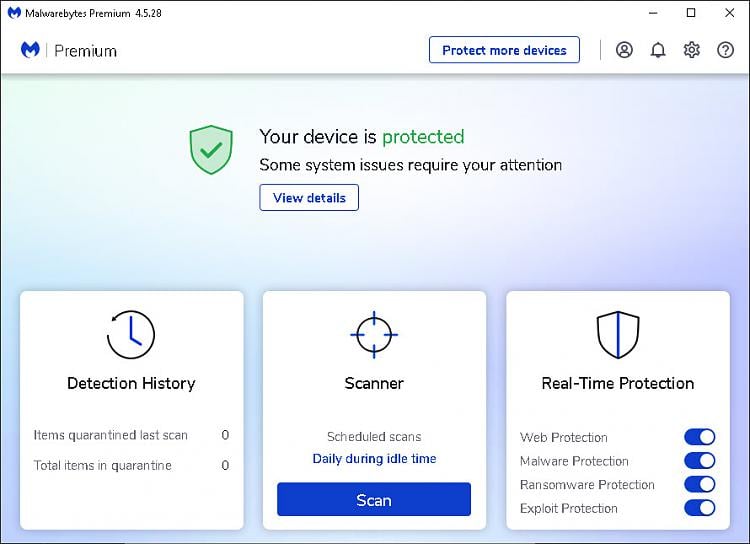Image resolution: width=750 pixels, height=544 pixels.
Task: Click 'Web Protection' label
Action: click(x=563, y=437)
